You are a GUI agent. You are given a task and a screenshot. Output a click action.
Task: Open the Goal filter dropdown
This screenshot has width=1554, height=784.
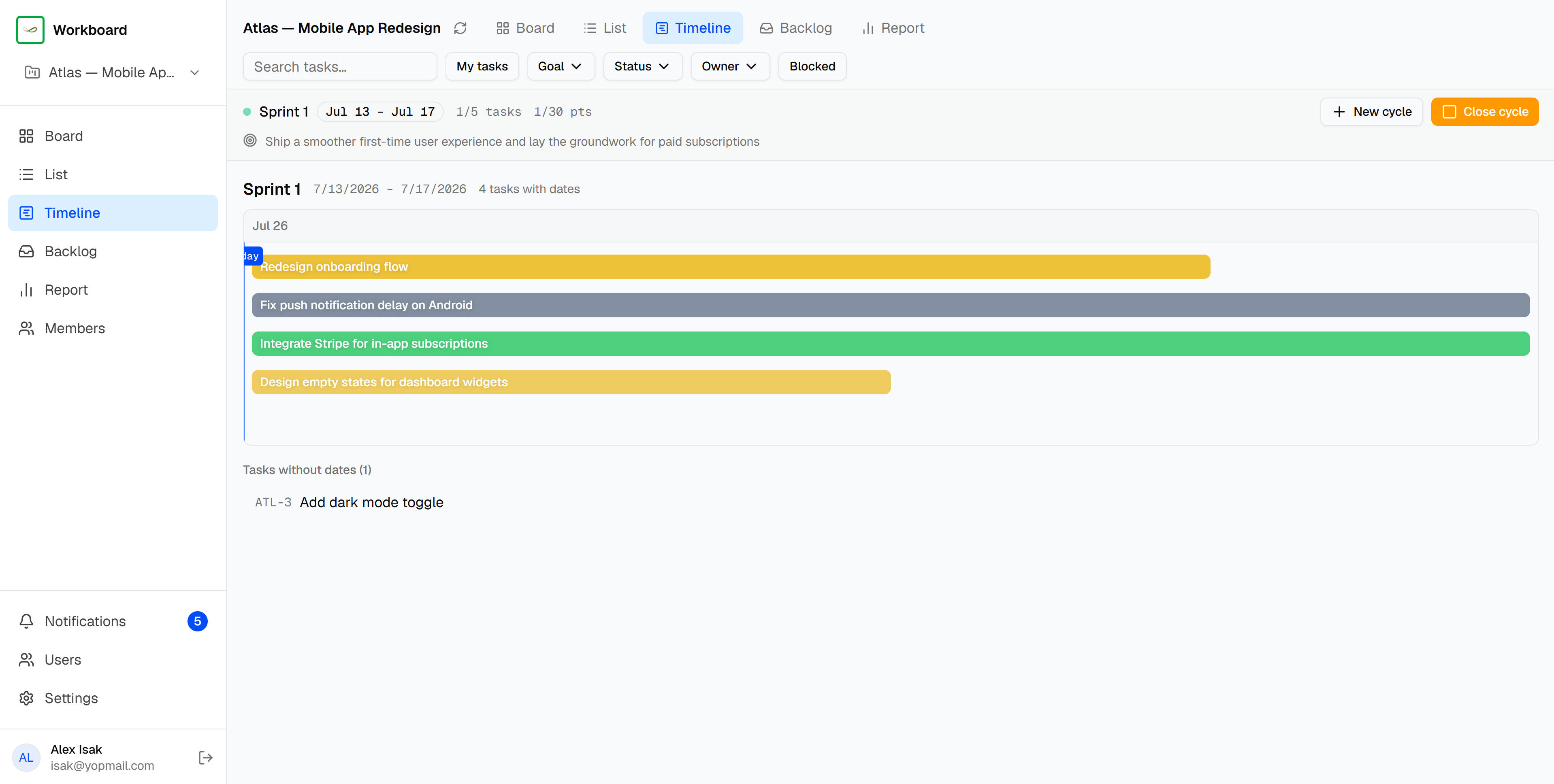pyautogui.click(x=561, y=66)
